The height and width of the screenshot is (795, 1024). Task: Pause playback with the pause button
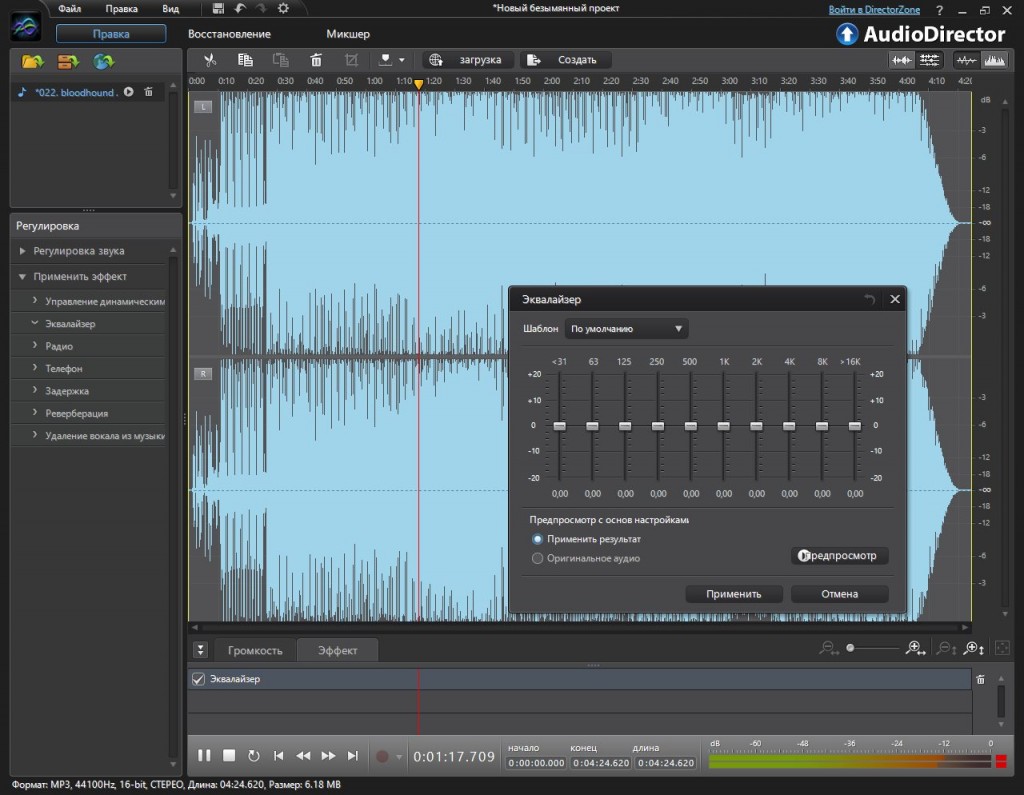tap(204, 756)
